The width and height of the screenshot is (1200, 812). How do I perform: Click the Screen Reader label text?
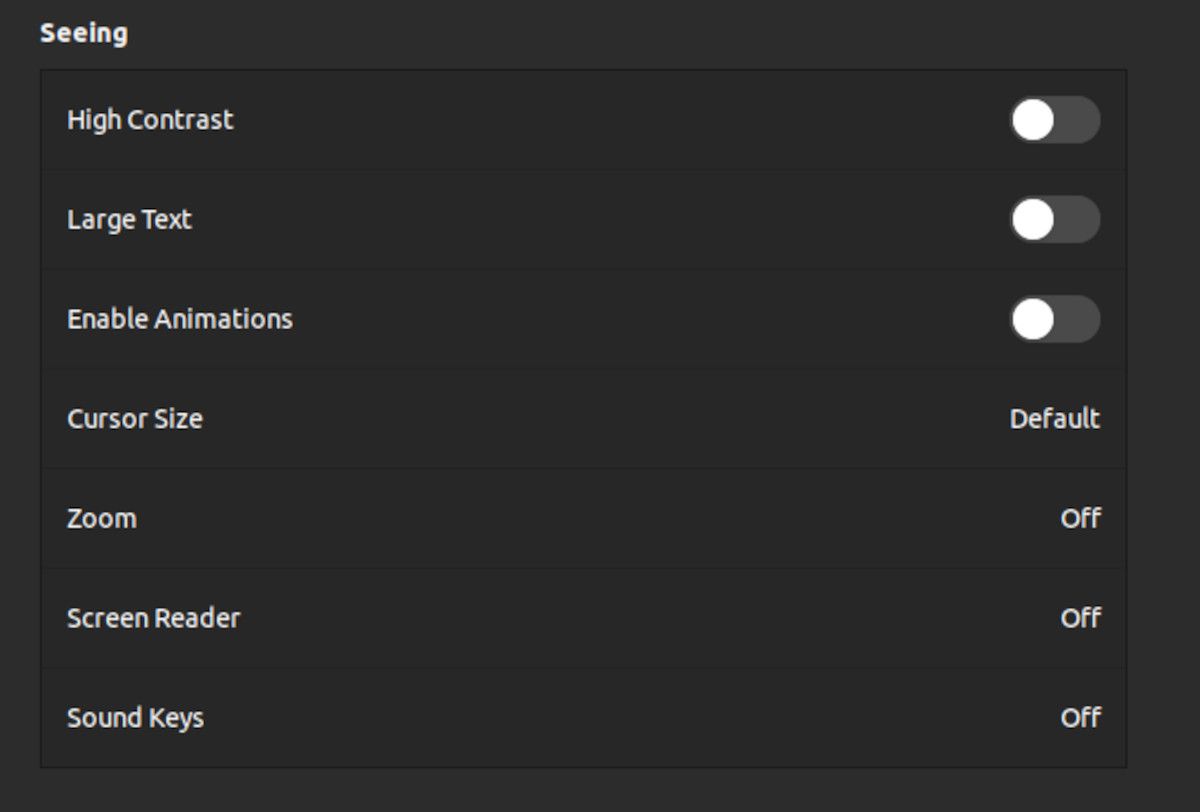click(x=154, y=618)
